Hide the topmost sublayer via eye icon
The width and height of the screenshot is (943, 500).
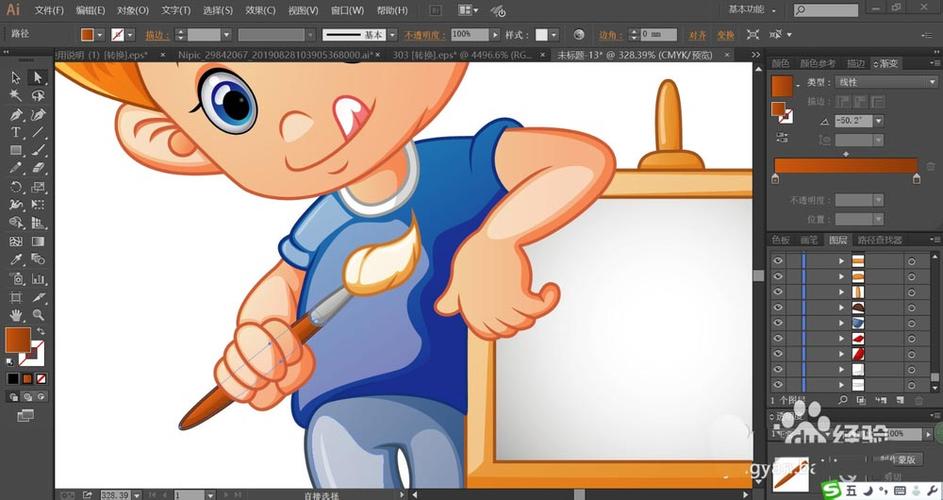tap(778, 261)
